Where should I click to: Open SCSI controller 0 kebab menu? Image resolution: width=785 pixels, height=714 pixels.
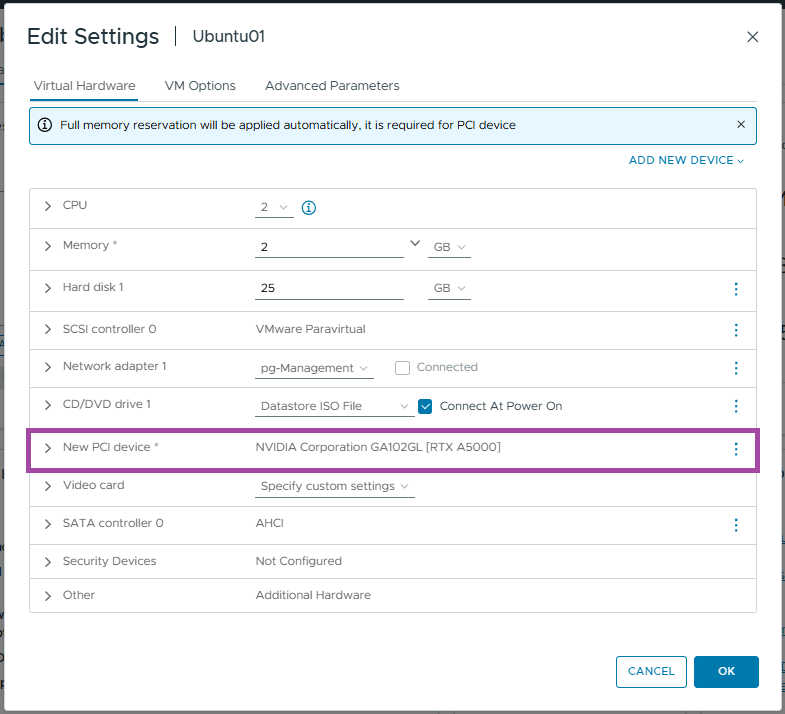coord(736,330)
